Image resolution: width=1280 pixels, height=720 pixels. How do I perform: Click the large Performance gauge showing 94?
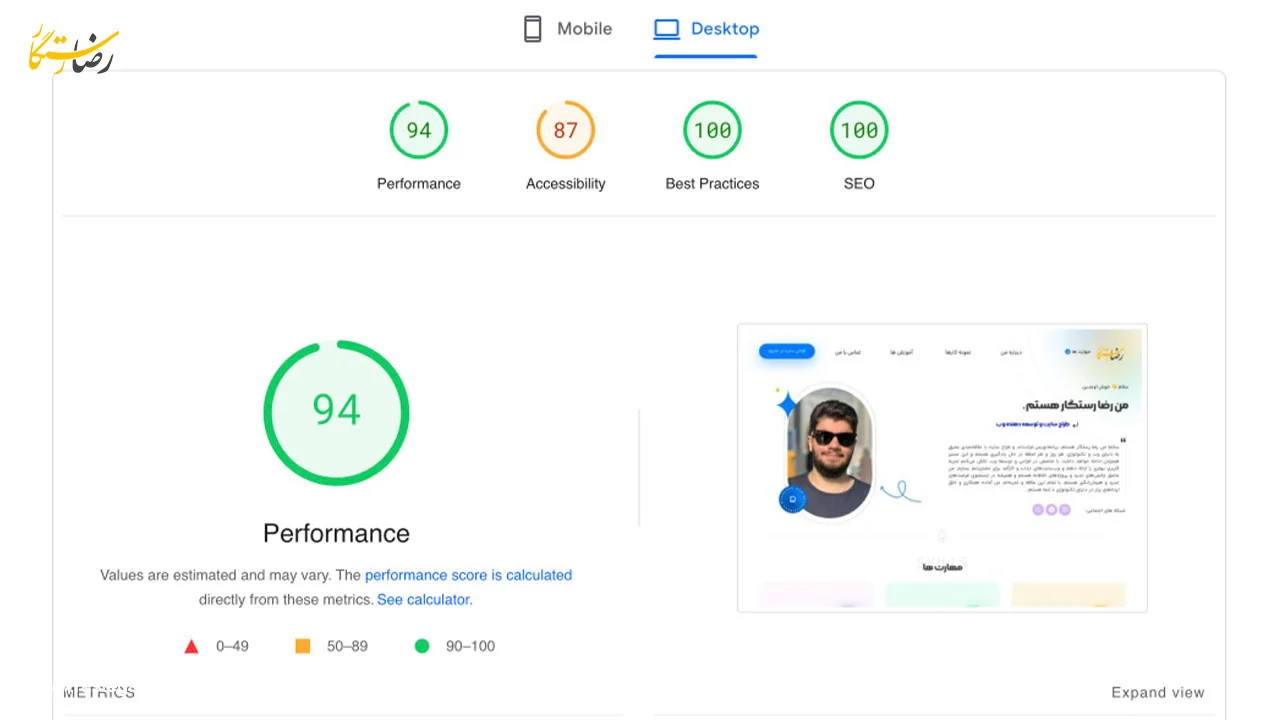[x=336, y=413]
